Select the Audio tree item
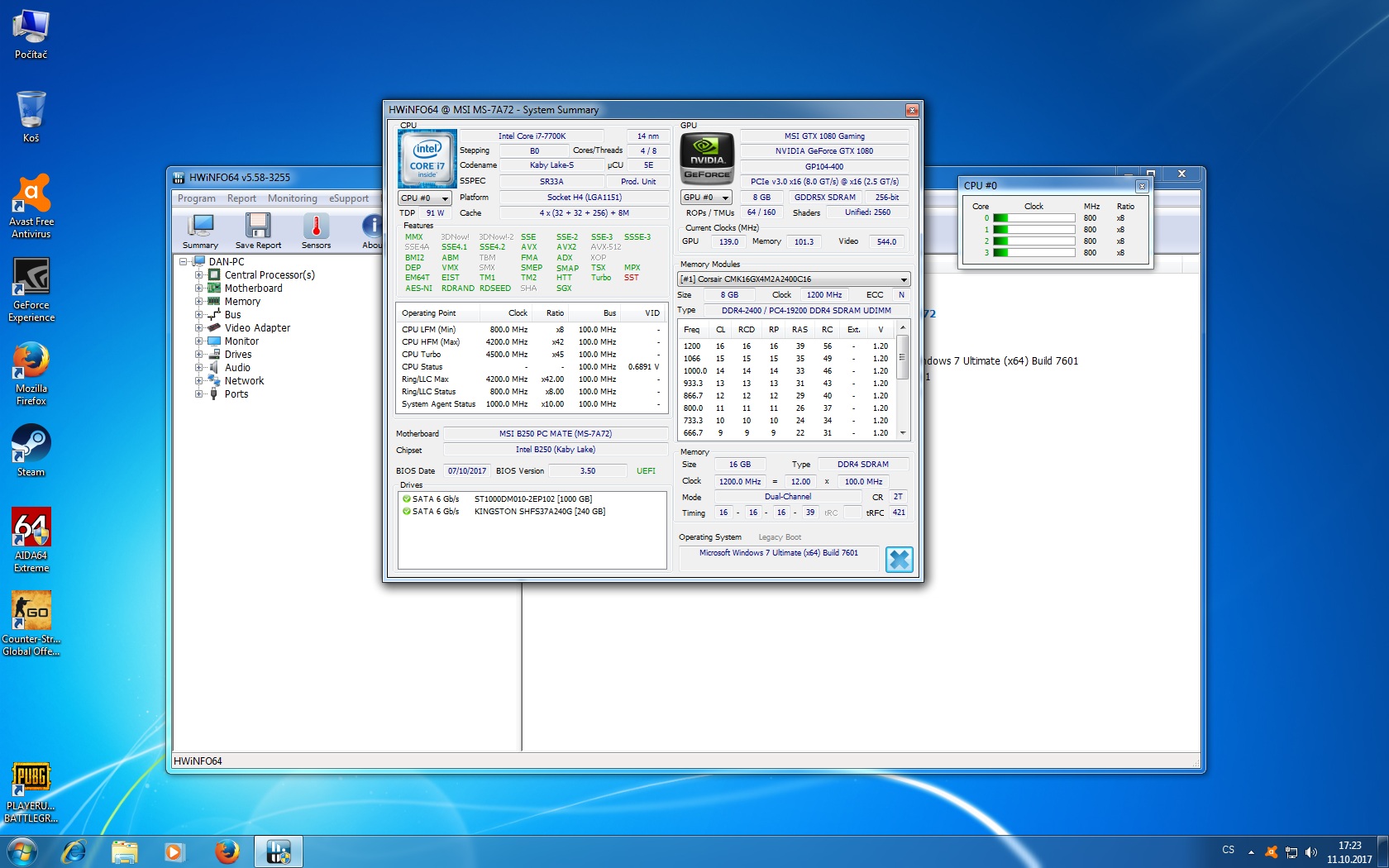 pyautogui.click(x=237, y=368)
